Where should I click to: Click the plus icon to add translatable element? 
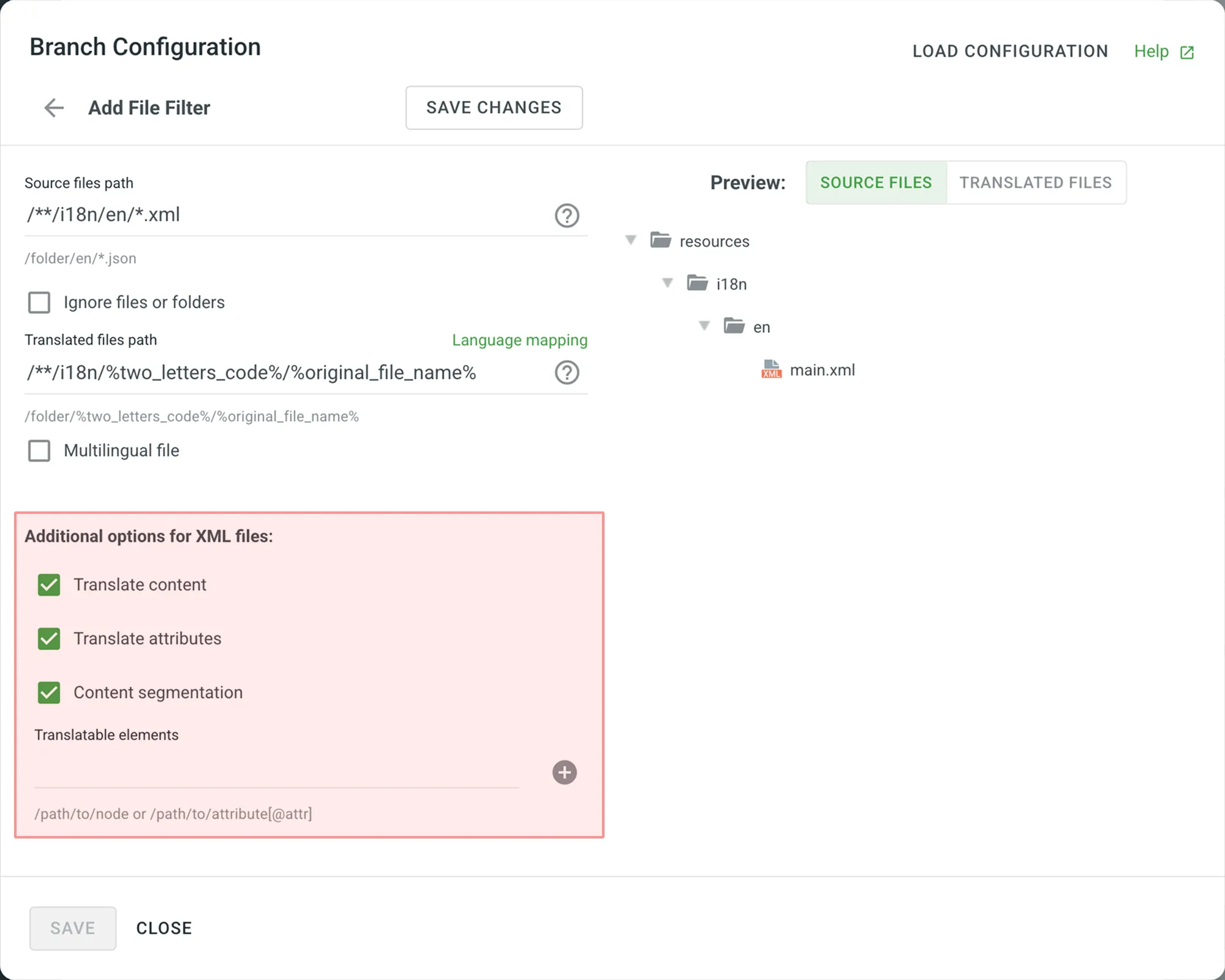[564, 772]
